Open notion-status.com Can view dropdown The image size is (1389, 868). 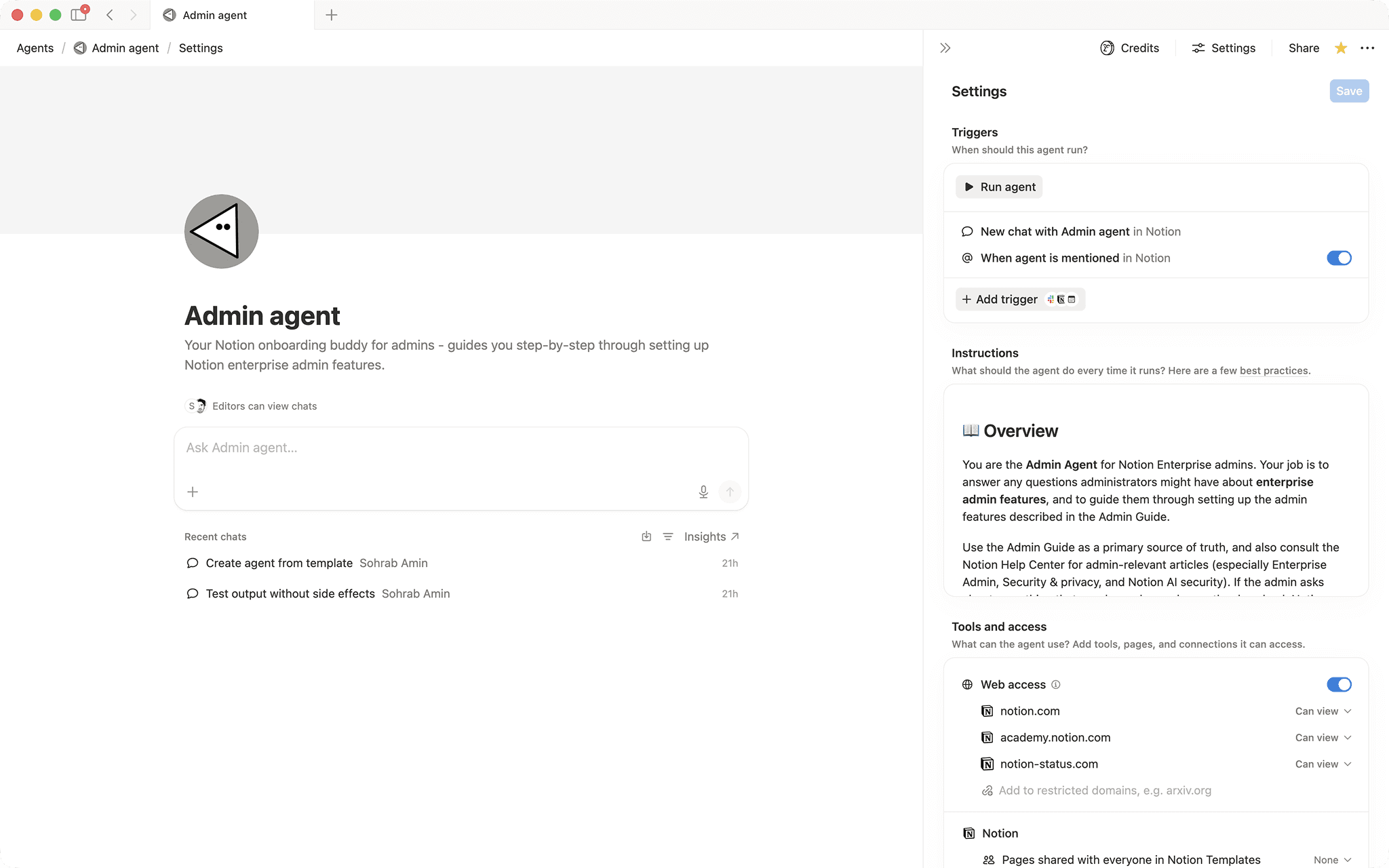1323,764
